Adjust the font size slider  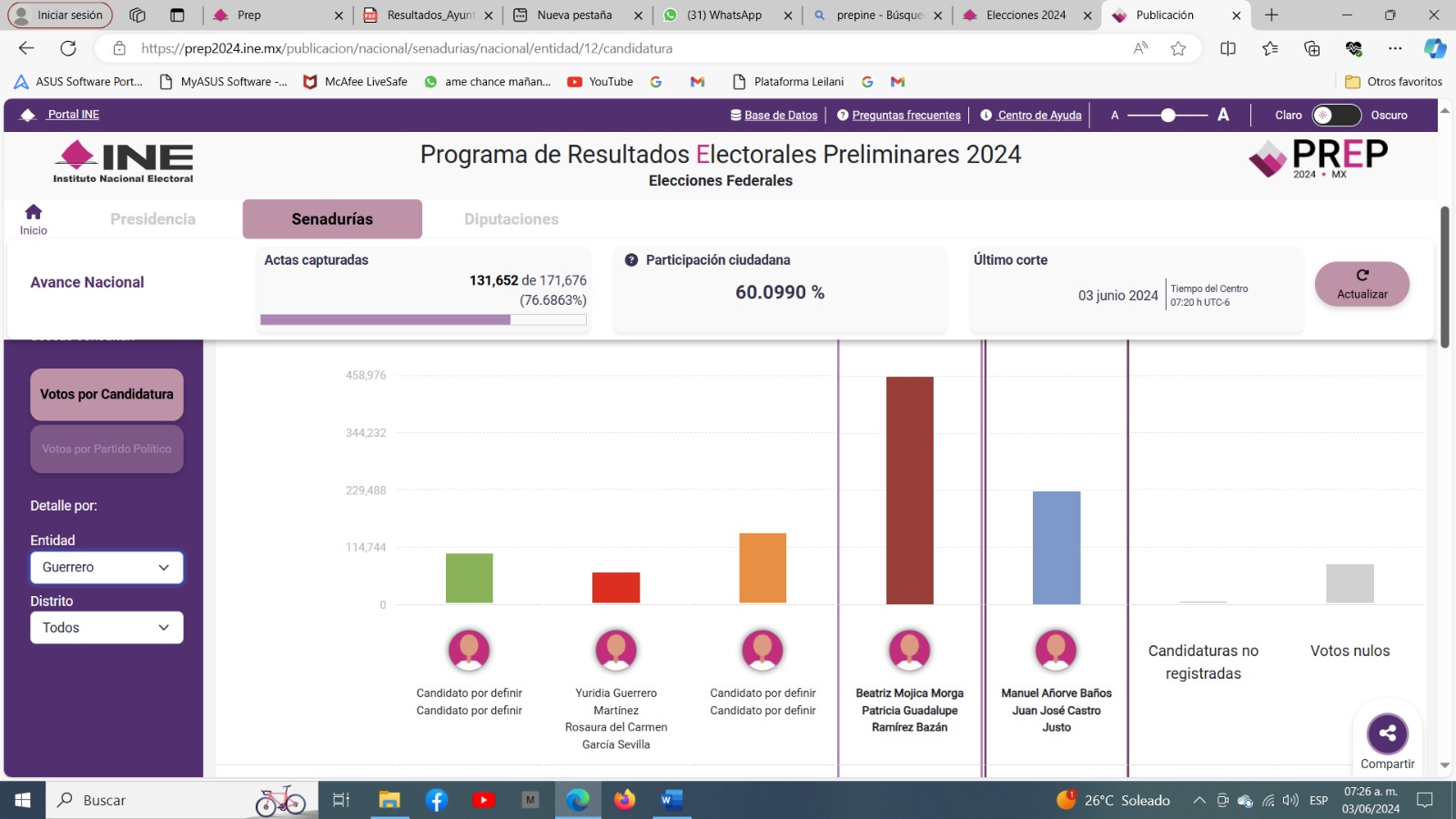click(x=1168, y=116)
